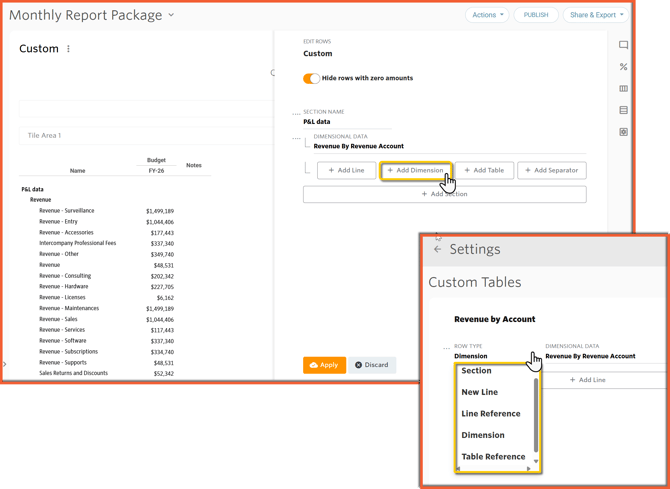Choose Table Reference in the row type list
Screen dimensions: 670x489
(x=492, y=456)
